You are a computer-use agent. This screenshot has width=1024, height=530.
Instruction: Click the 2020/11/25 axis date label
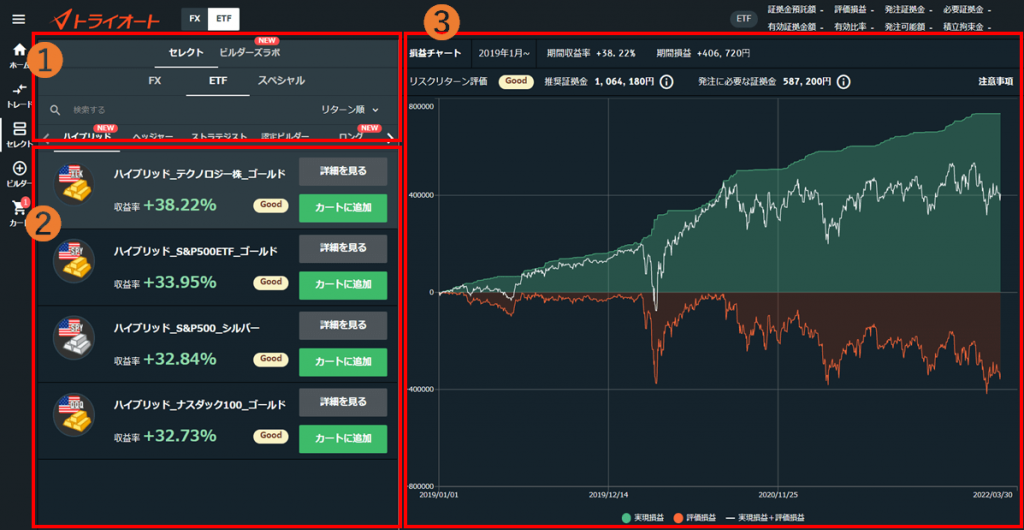pyautogui.click(x=776, y=495)
